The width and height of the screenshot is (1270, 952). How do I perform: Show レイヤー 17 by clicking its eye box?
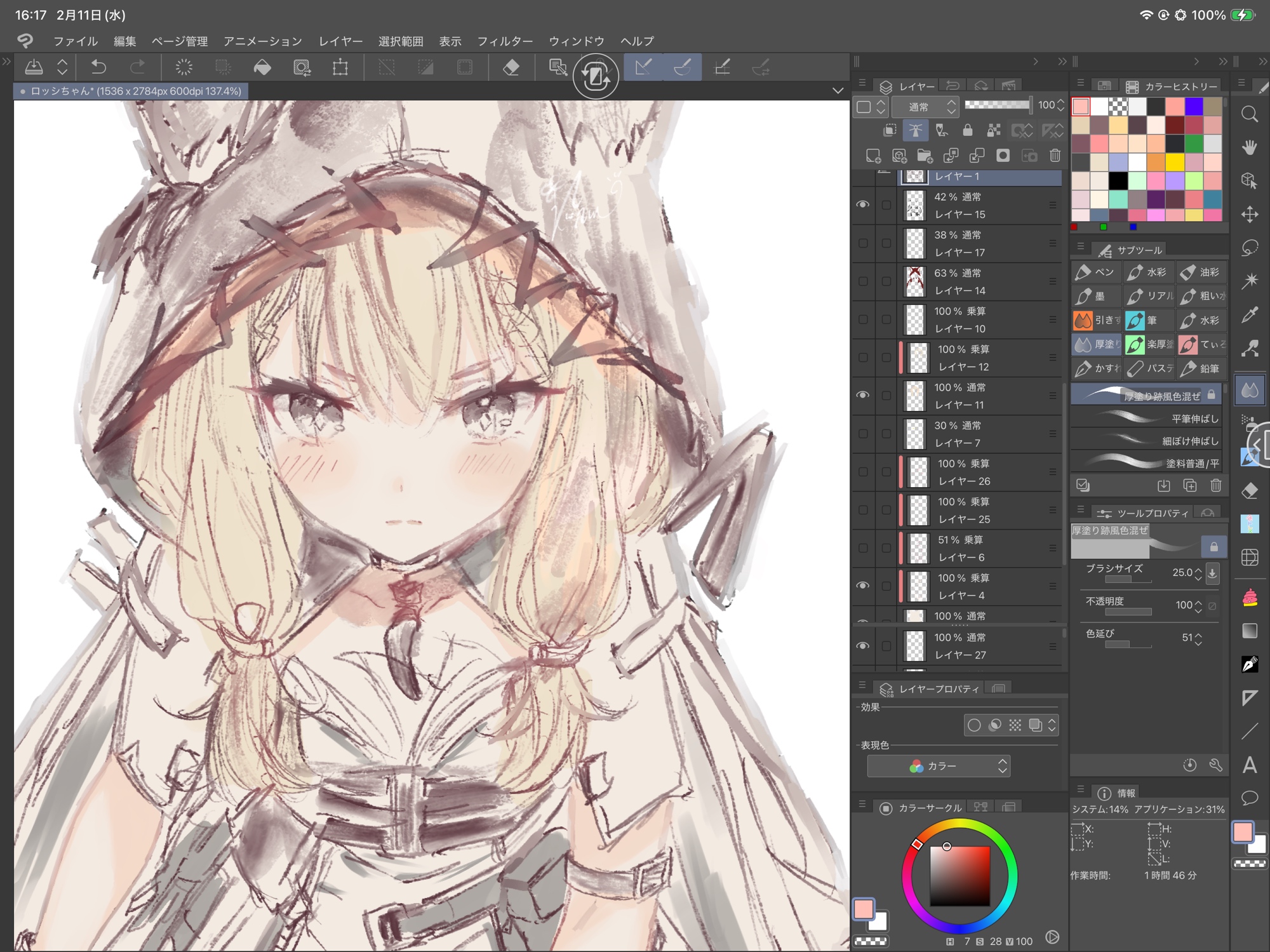click(862, 243)
